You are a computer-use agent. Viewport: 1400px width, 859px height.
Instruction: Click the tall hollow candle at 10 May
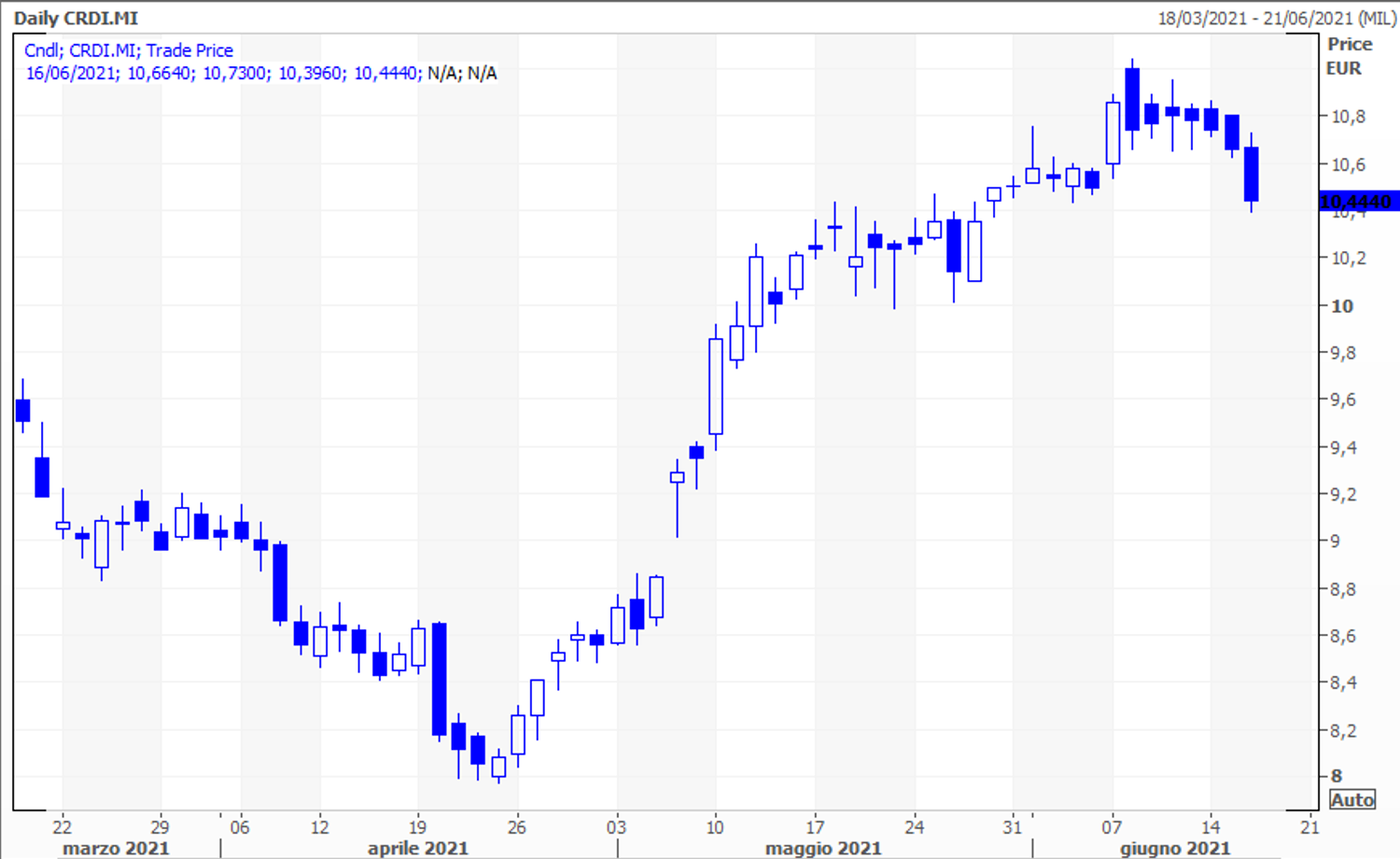click(x=716, y=387)
